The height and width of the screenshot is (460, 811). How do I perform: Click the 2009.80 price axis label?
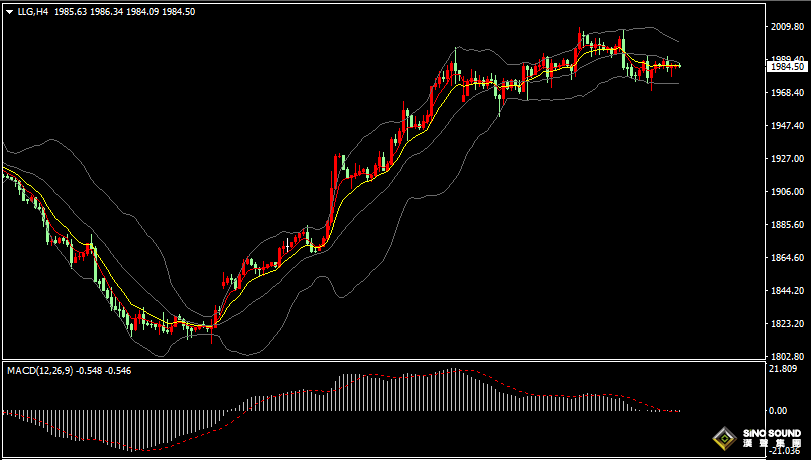pos(787,28)
